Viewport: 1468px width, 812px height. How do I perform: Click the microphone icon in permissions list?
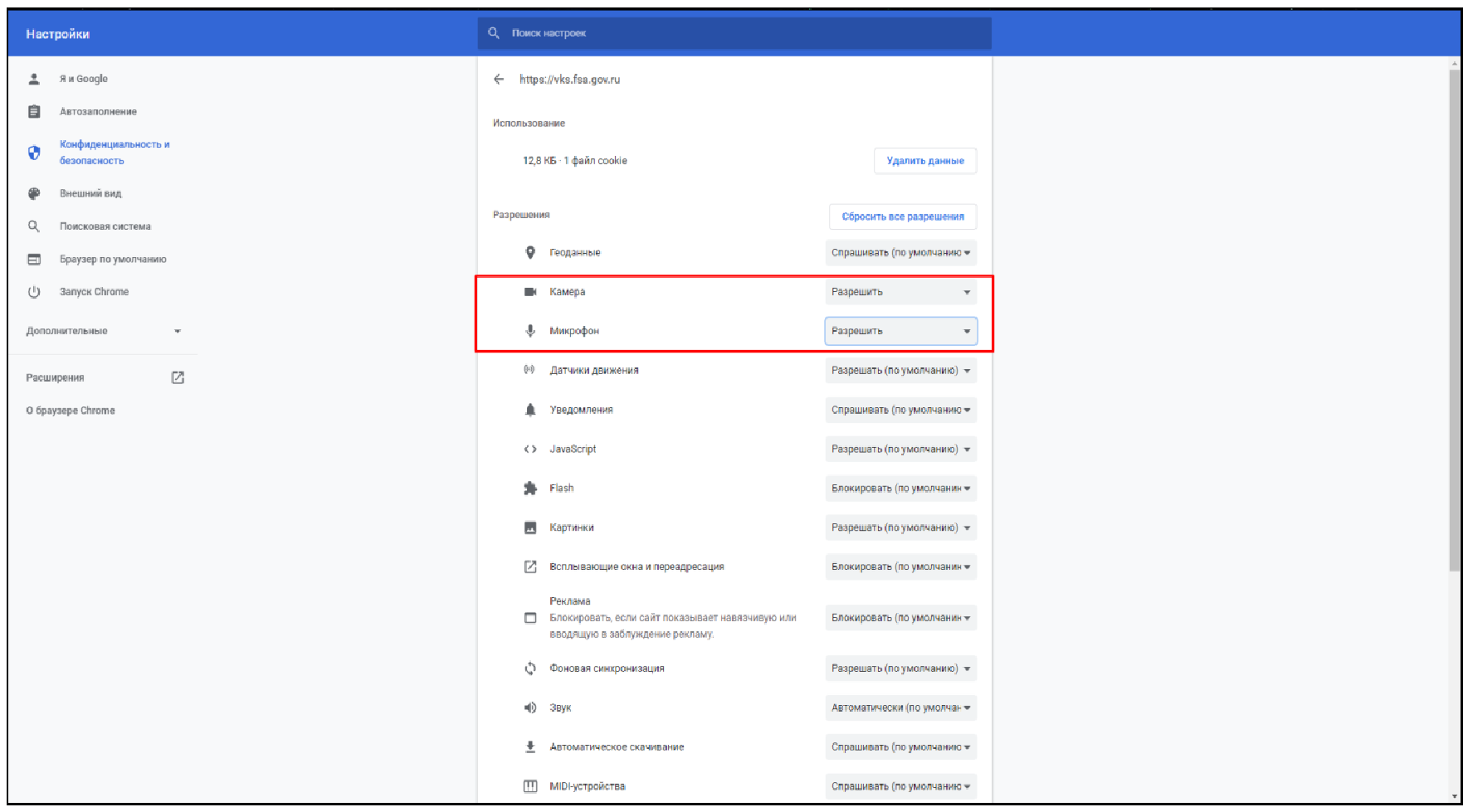(530, 331)
